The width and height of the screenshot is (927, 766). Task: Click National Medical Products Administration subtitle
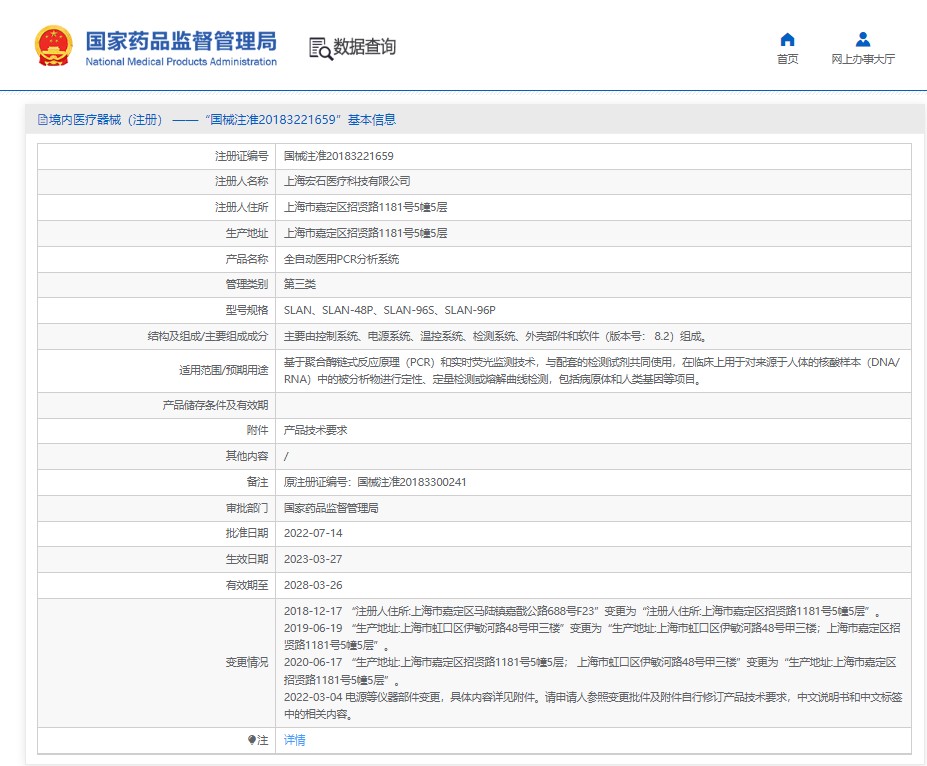point(181,61)
